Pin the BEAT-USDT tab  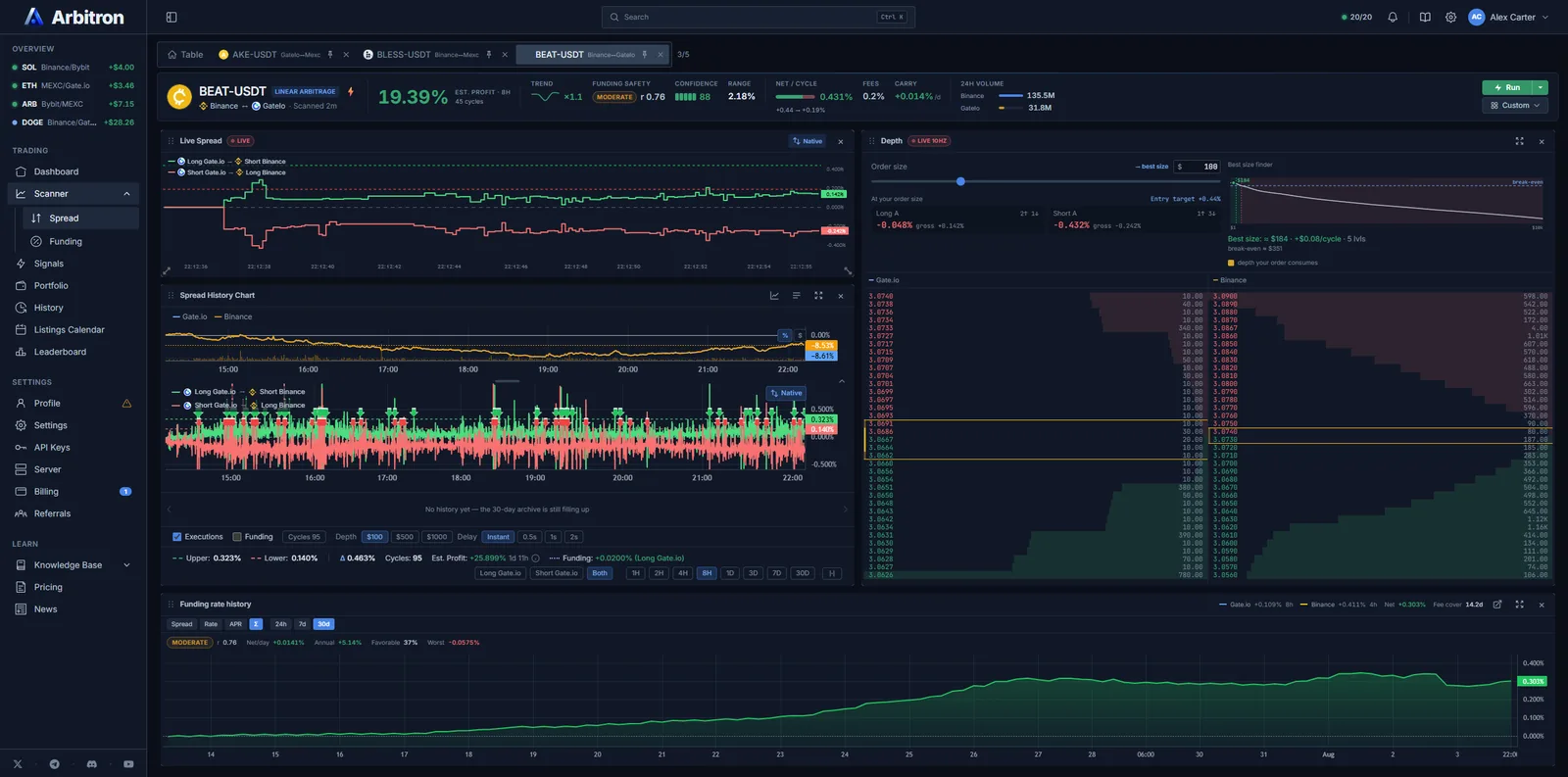pyautogui.click(x=644, y=55)
